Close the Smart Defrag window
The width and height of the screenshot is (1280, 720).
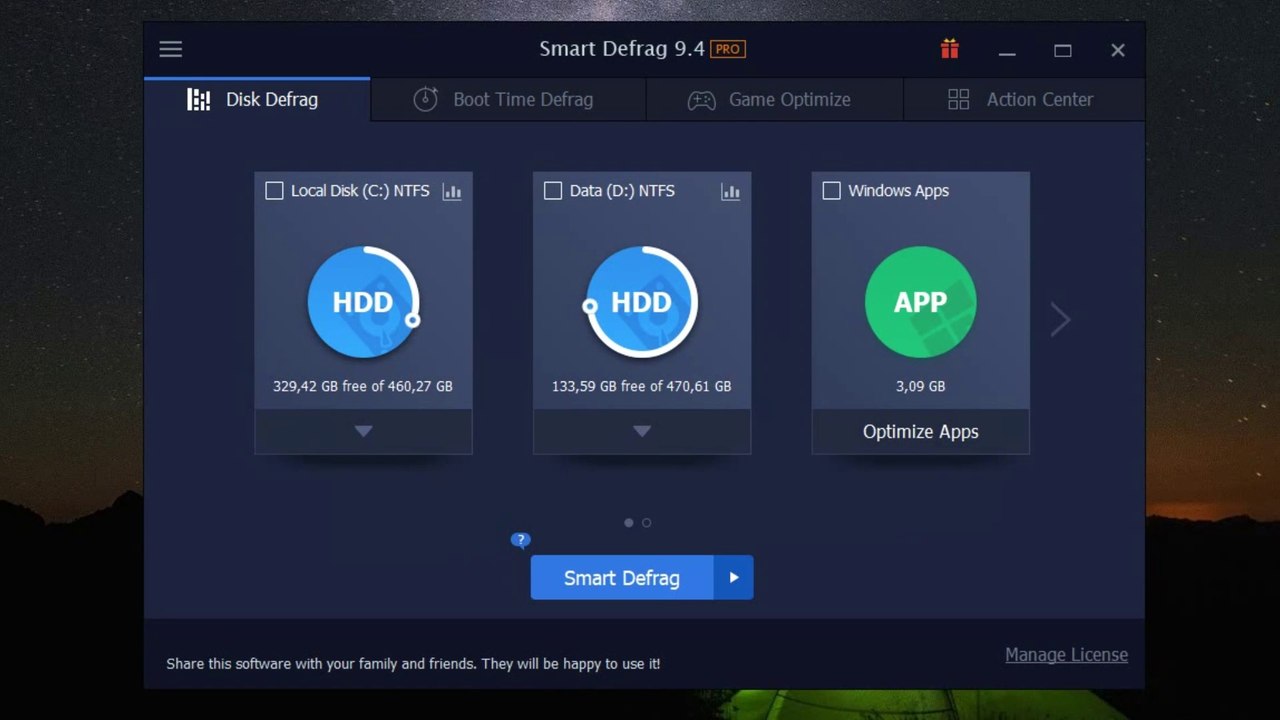coord(1118,50)
